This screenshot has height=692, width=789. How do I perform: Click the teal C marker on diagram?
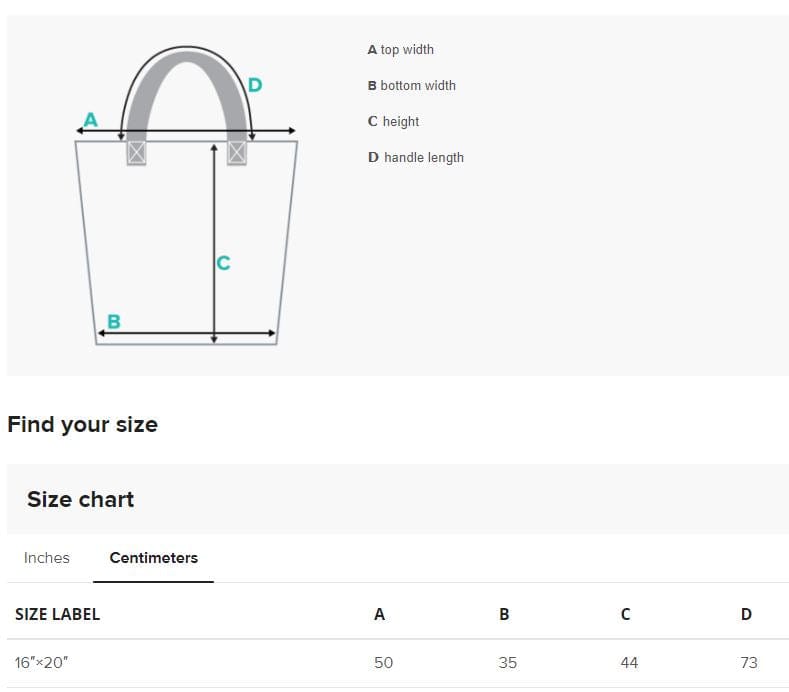coord(223,263)
